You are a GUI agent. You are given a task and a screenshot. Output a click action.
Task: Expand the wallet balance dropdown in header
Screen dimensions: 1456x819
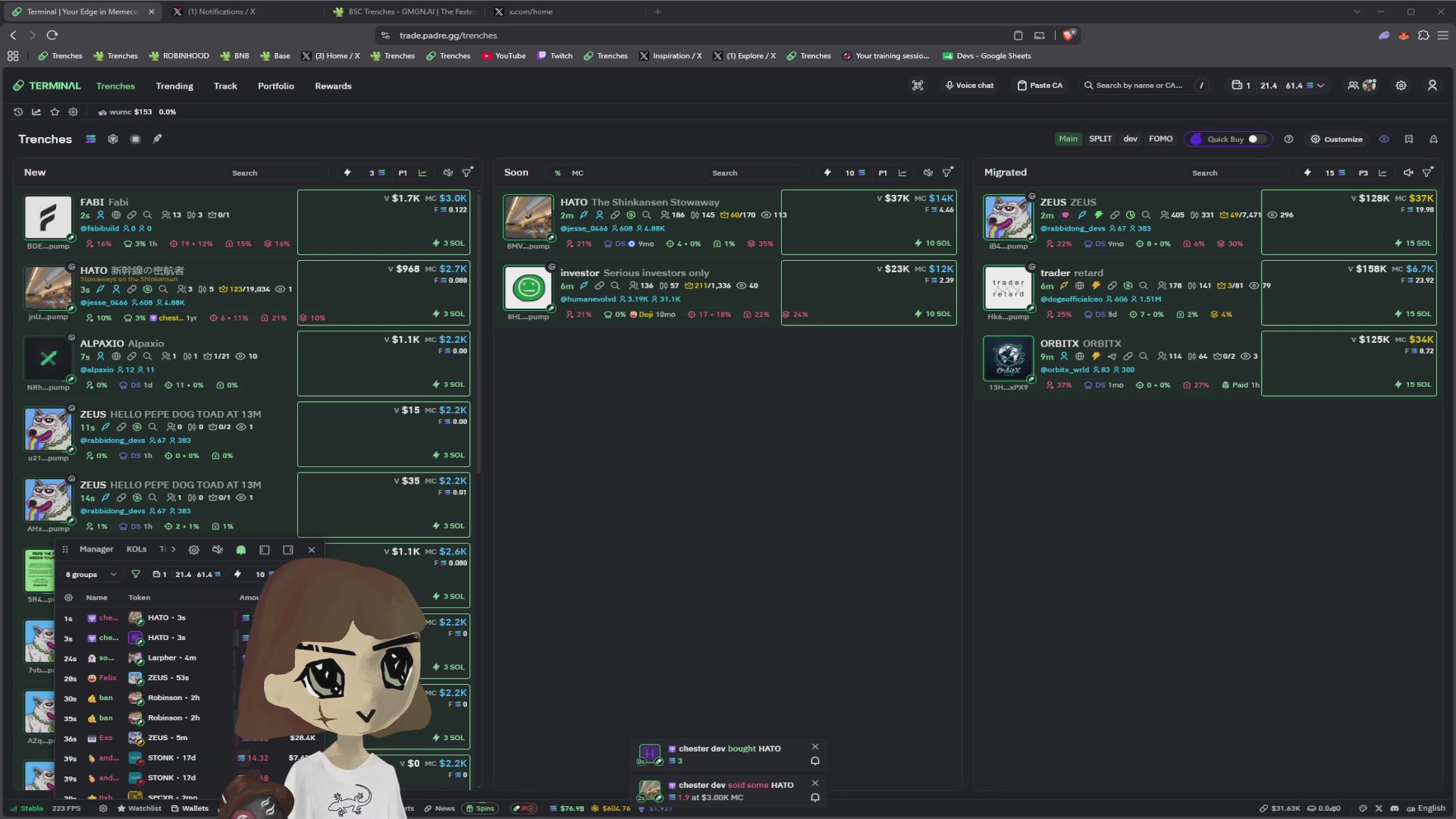[1321, 86]
